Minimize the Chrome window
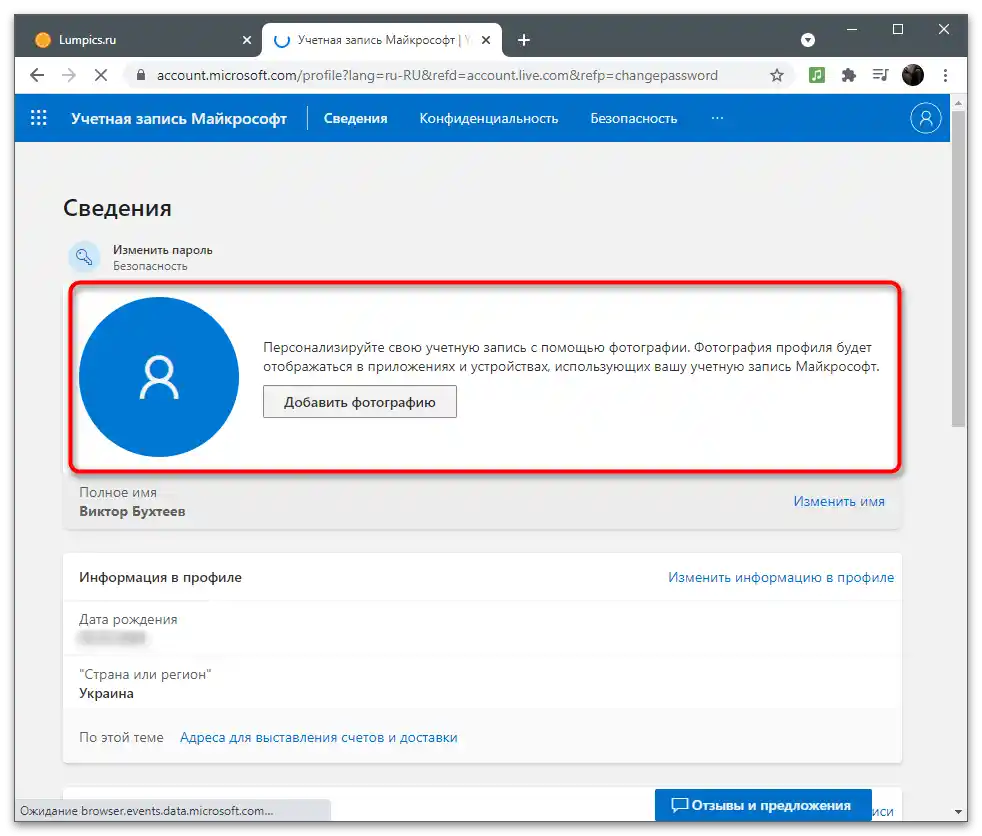The height and width of the screenshot is (836, 982). coord(852,29)
